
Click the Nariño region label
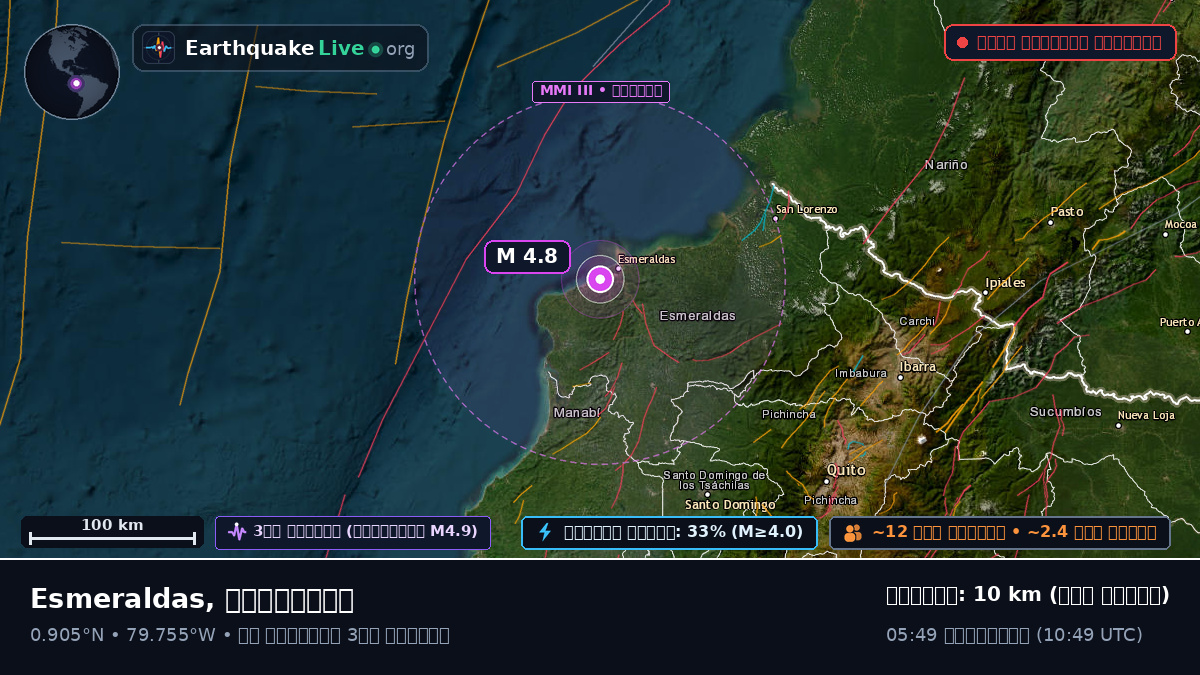(946, 165)
